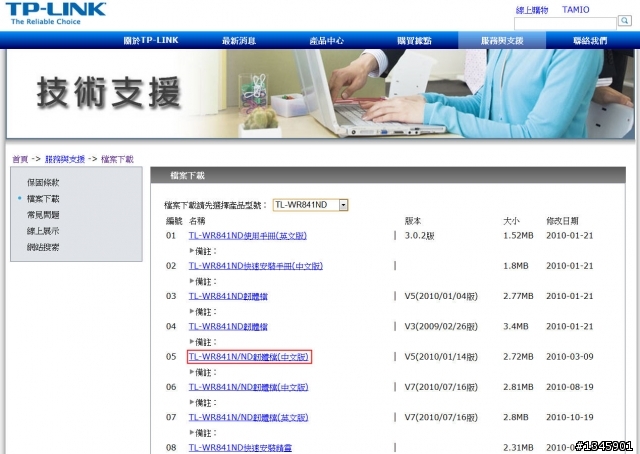This screenshot has width=640, height=454.
Task: Expand 備註 note under item 07
Action: (203, 433)
